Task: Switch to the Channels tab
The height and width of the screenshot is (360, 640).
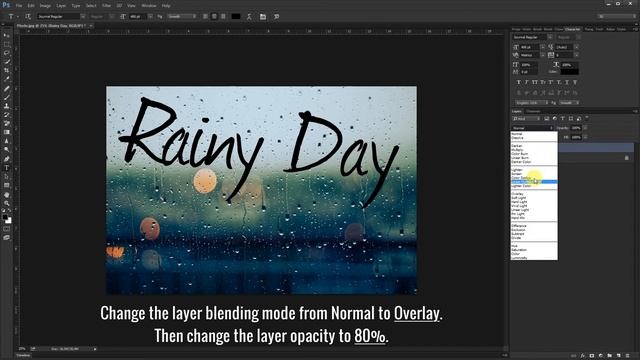Action: pos(533,111)
